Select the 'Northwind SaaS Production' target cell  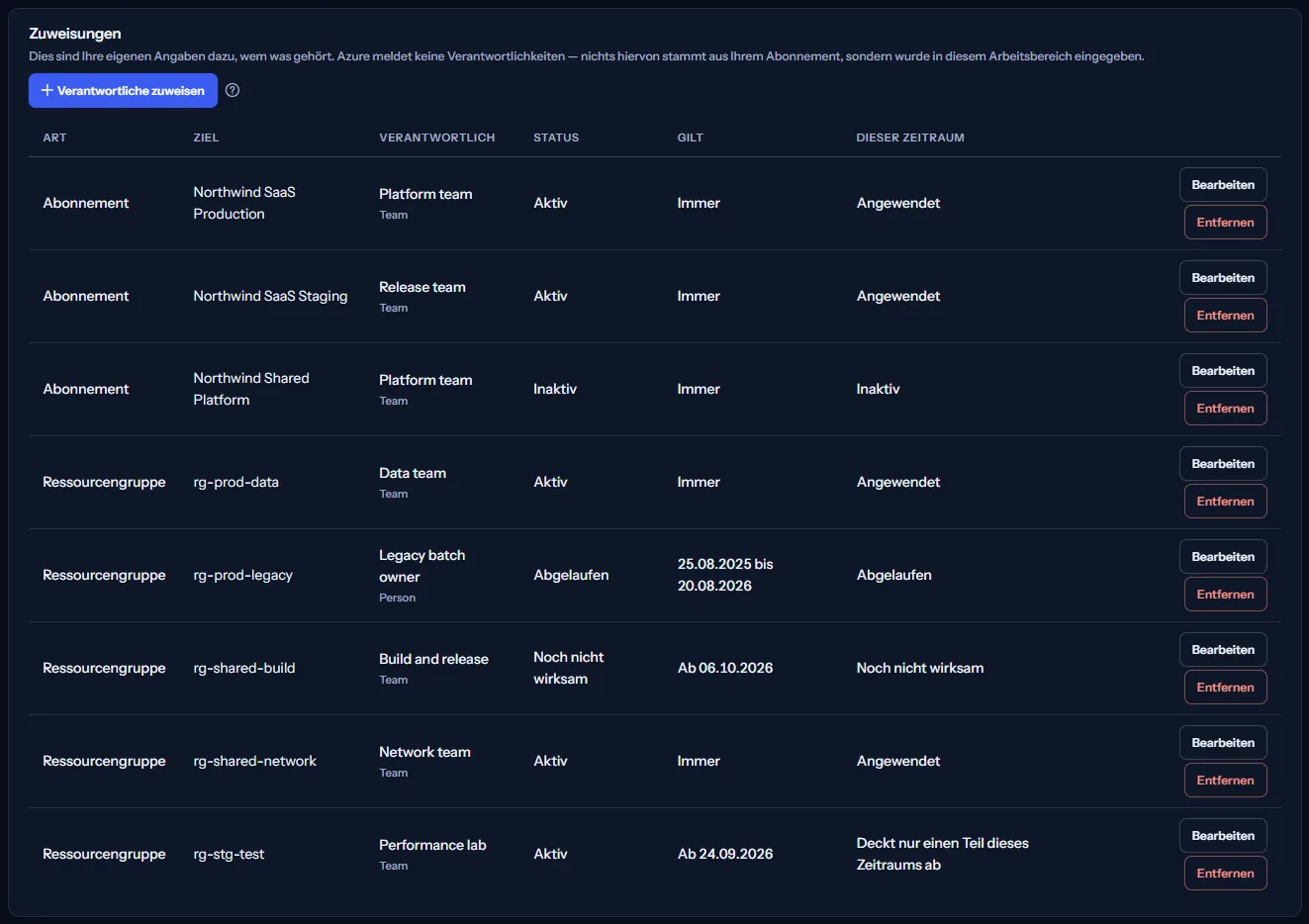[244, 203]
